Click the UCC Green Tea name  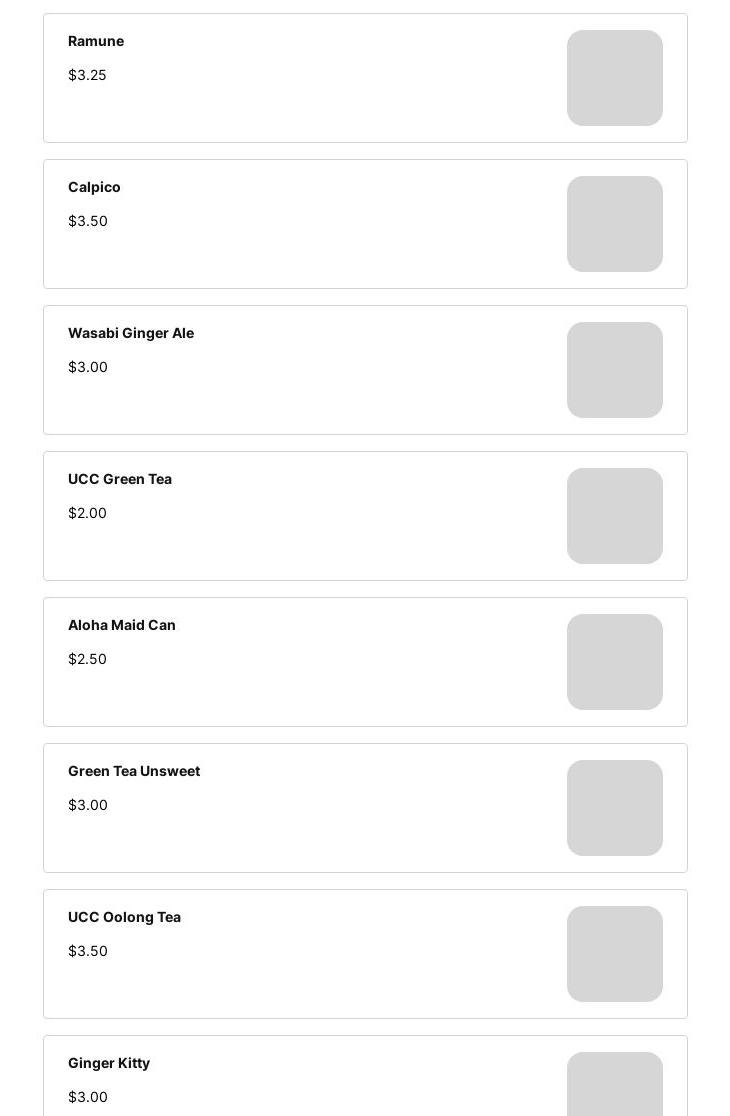point(120,479)
